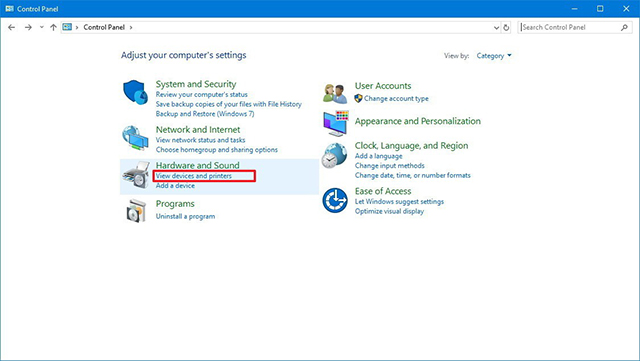Screen dimensions: 640x361
Task: Expand the chevron before Control Panel breadcrumb
Action: pyautogui.click(x=77, y=27)
